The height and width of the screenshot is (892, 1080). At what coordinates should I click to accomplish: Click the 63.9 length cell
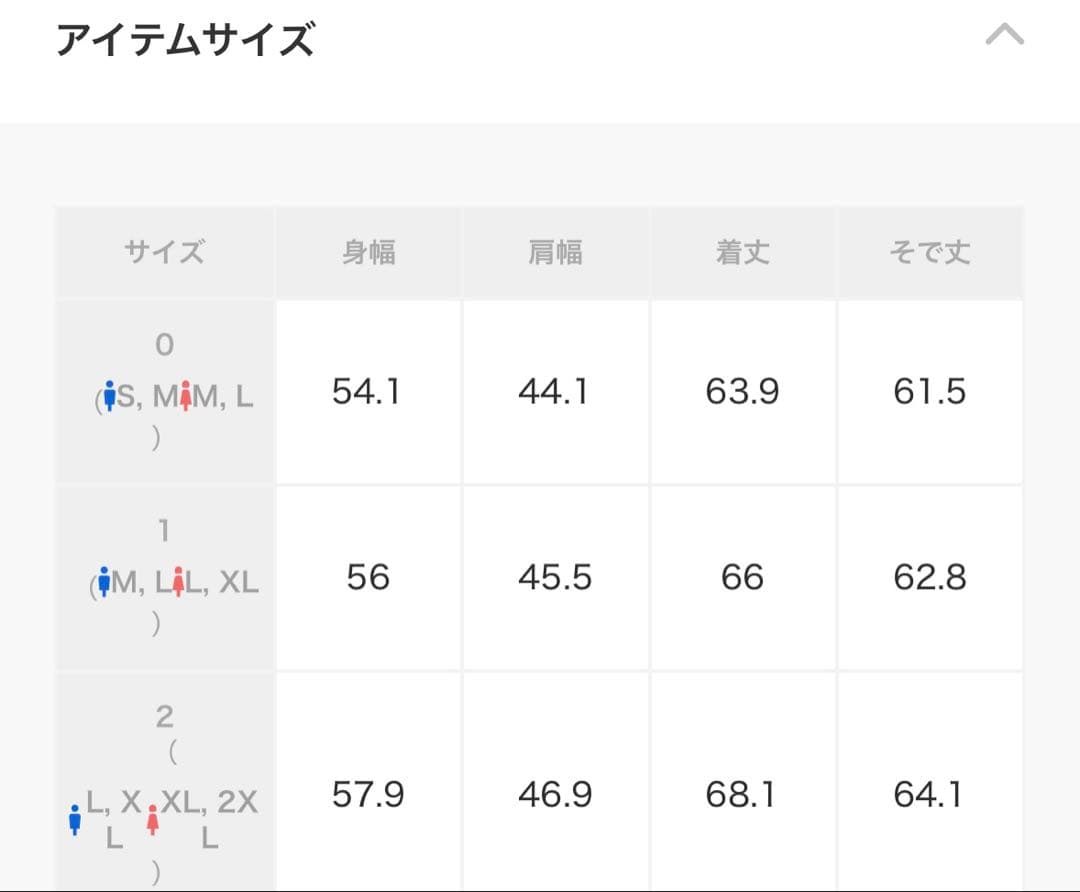pyautogui.click(x=742, y=392)
